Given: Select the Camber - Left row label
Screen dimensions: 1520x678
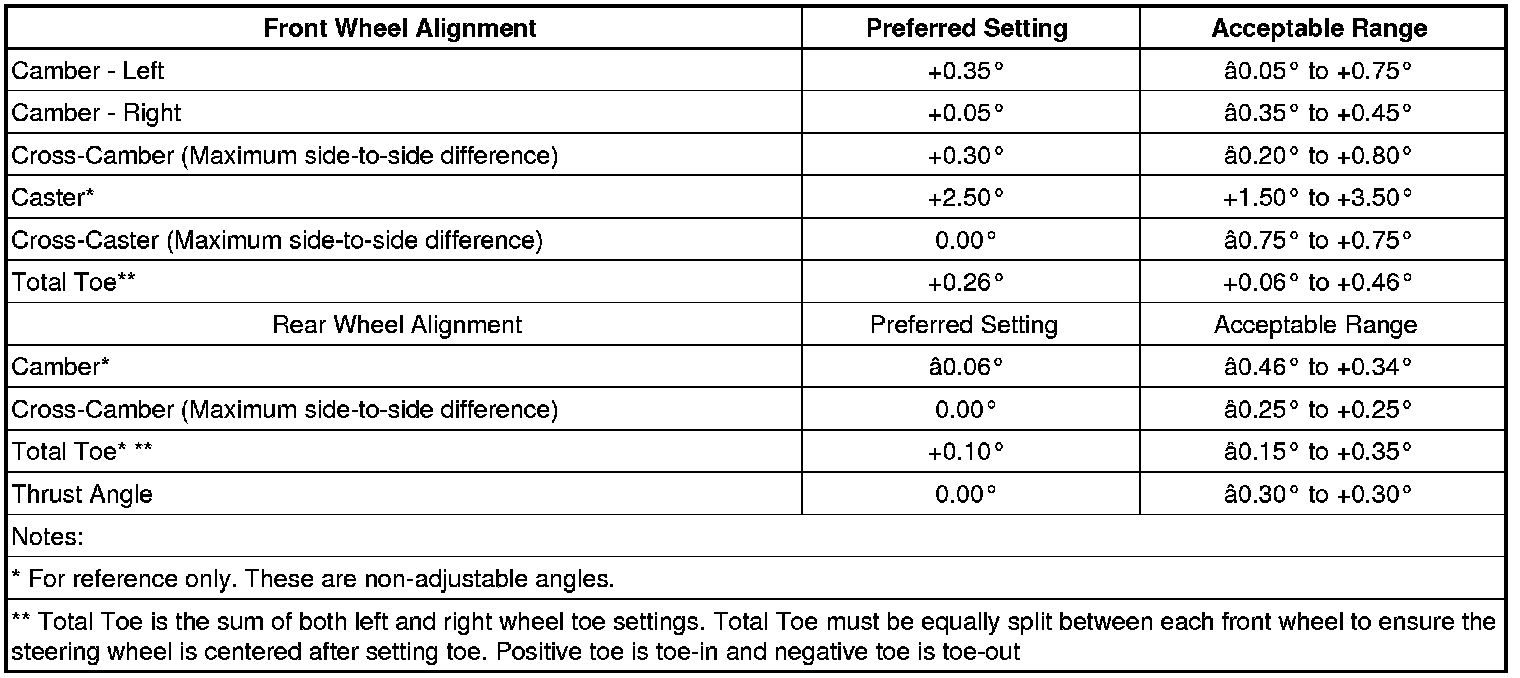Looking at the screenshot, I should (87, 71).
